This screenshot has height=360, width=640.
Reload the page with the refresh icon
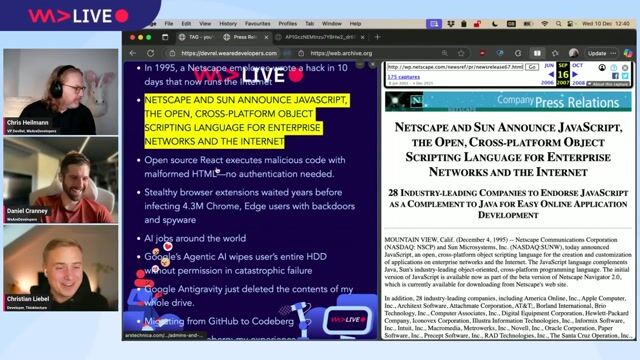151,53
